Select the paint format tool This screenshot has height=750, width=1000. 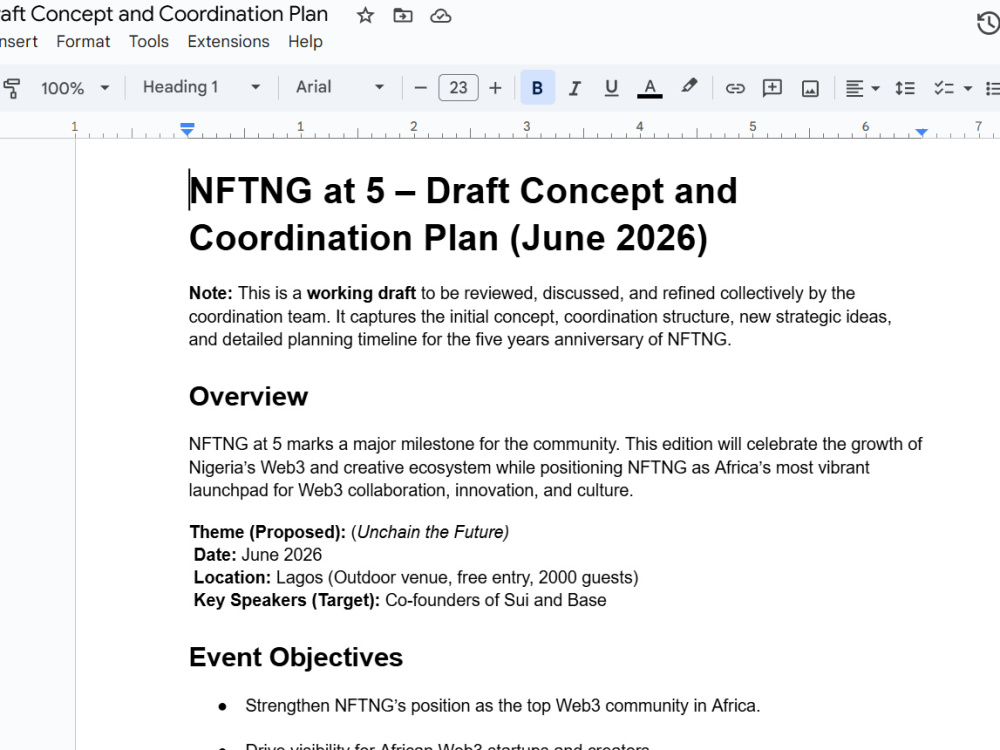[11, 88]
